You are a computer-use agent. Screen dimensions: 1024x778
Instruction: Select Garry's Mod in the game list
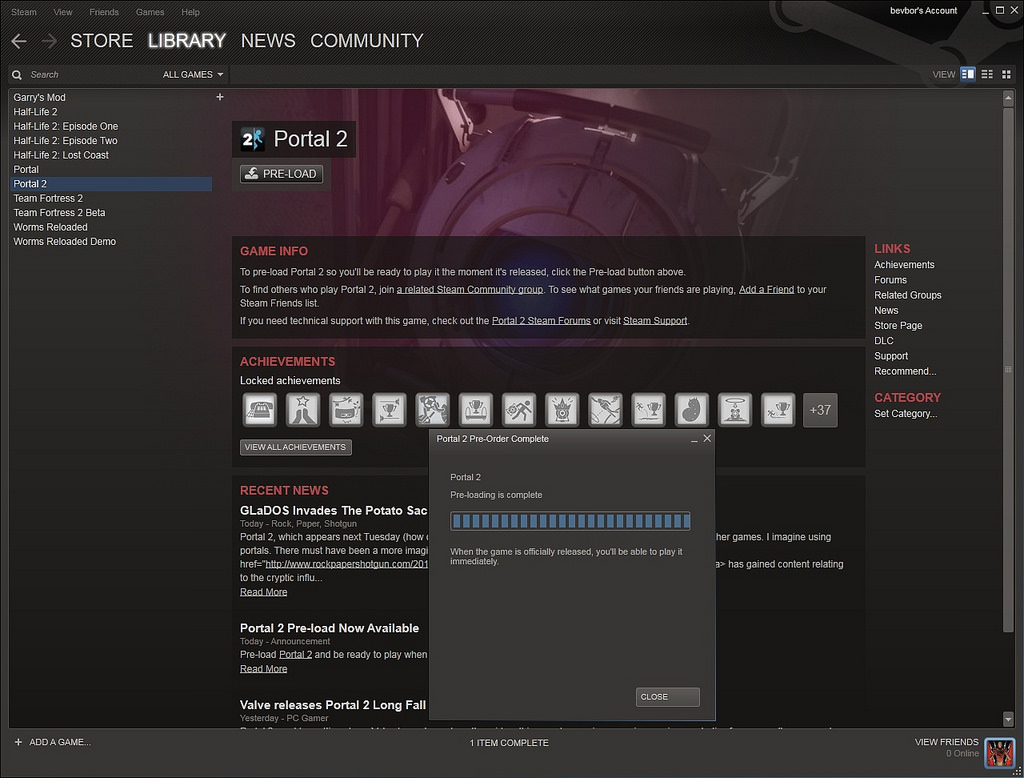tap(39, 97)
